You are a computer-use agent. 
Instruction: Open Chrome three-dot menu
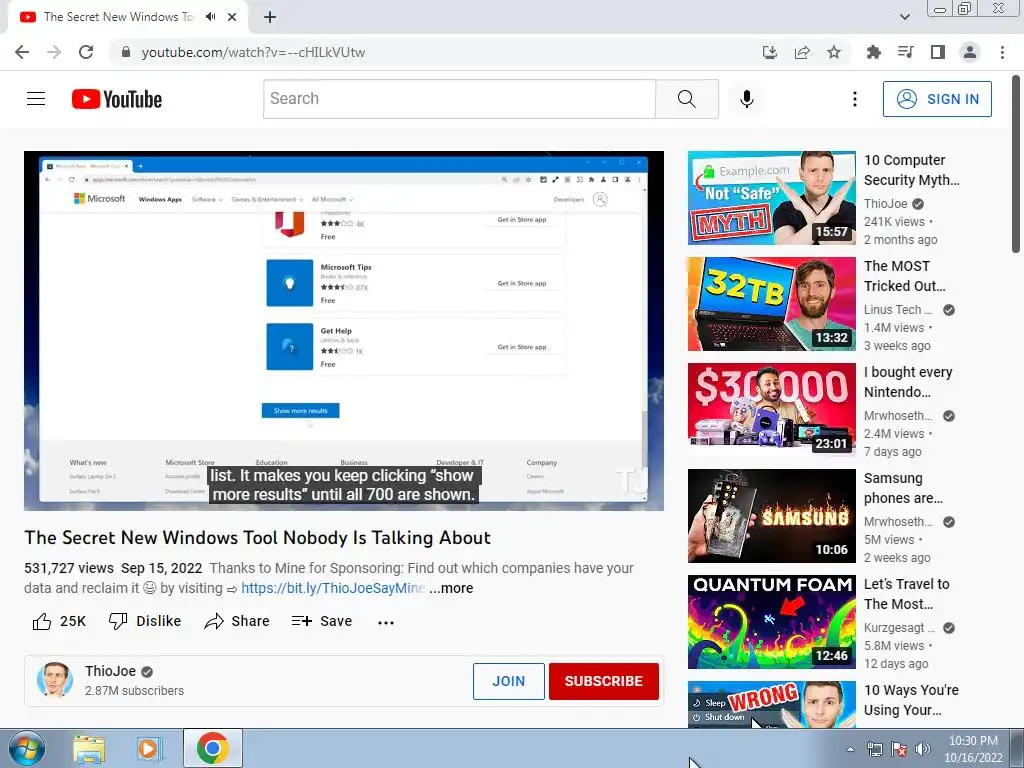coord(1002,52)
